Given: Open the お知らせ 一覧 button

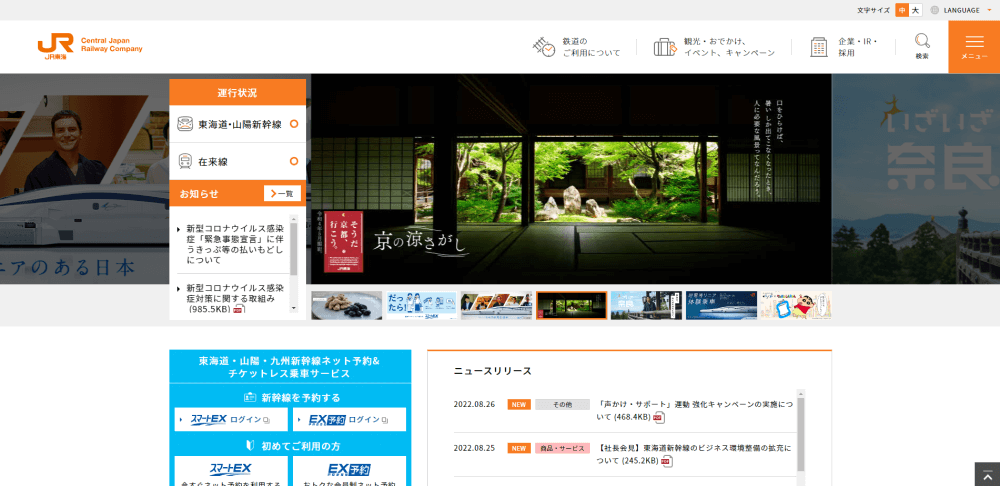Looking at the screenshot, I should coord(282,193).
